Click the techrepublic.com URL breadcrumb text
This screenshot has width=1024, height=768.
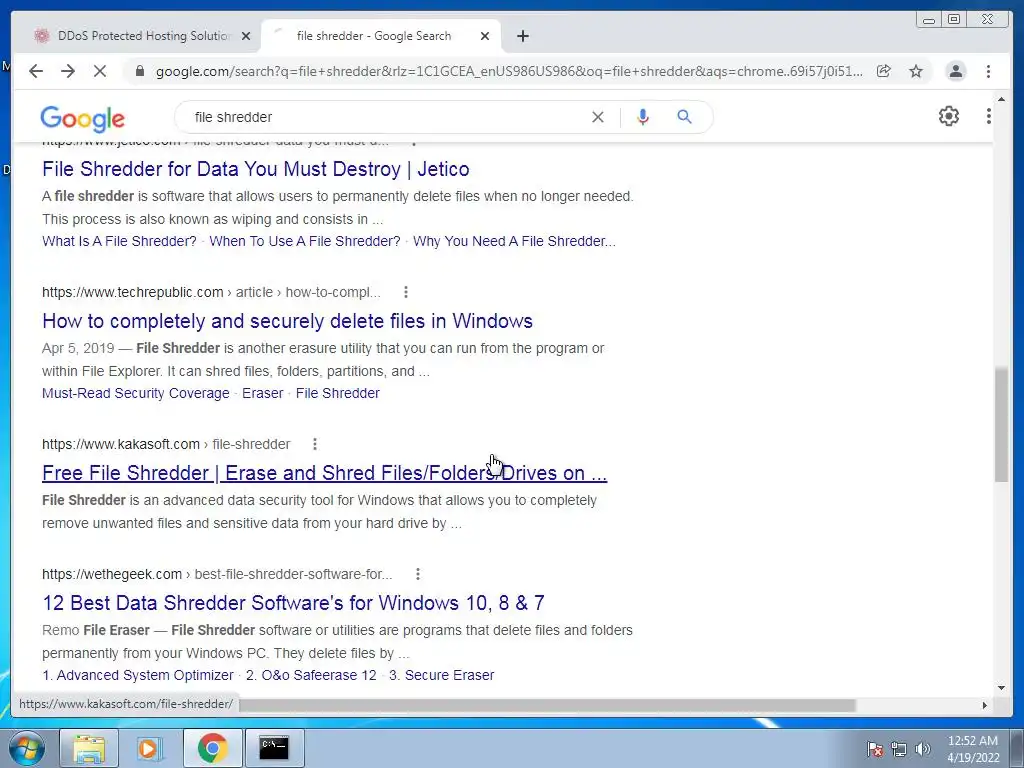[x=211, y=292]
